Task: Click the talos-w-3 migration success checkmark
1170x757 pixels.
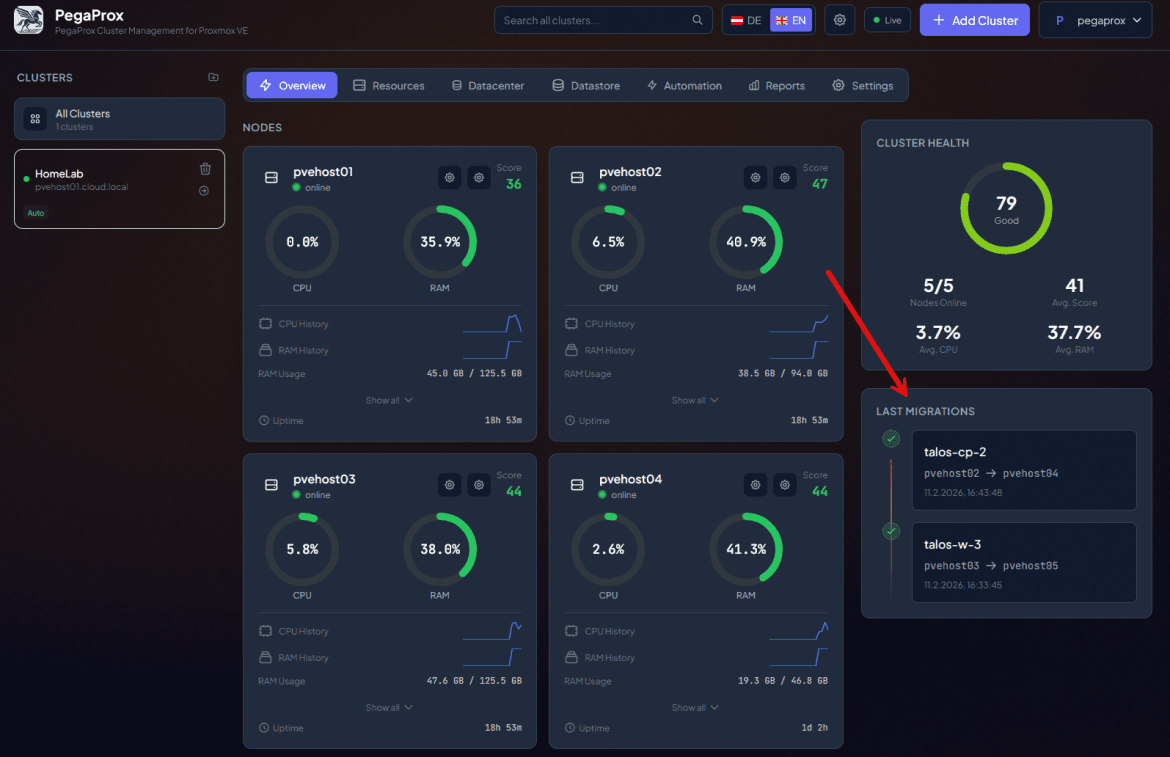Action: [x=891, y=531]
